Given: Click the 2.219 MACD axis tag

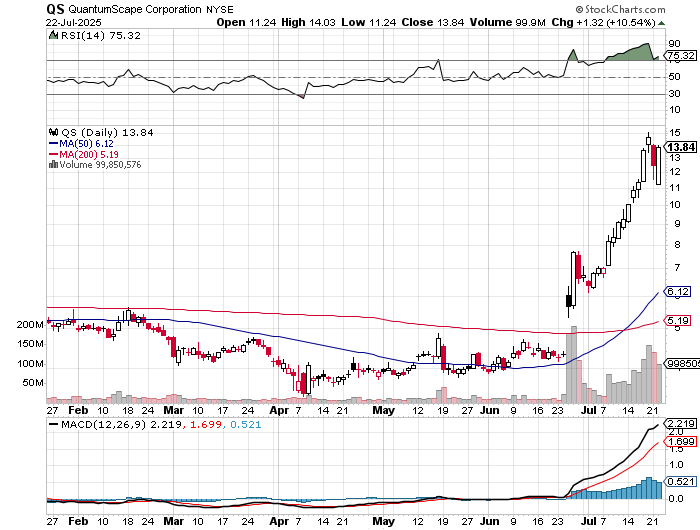Looking at the screenshot, I should 680,423.
